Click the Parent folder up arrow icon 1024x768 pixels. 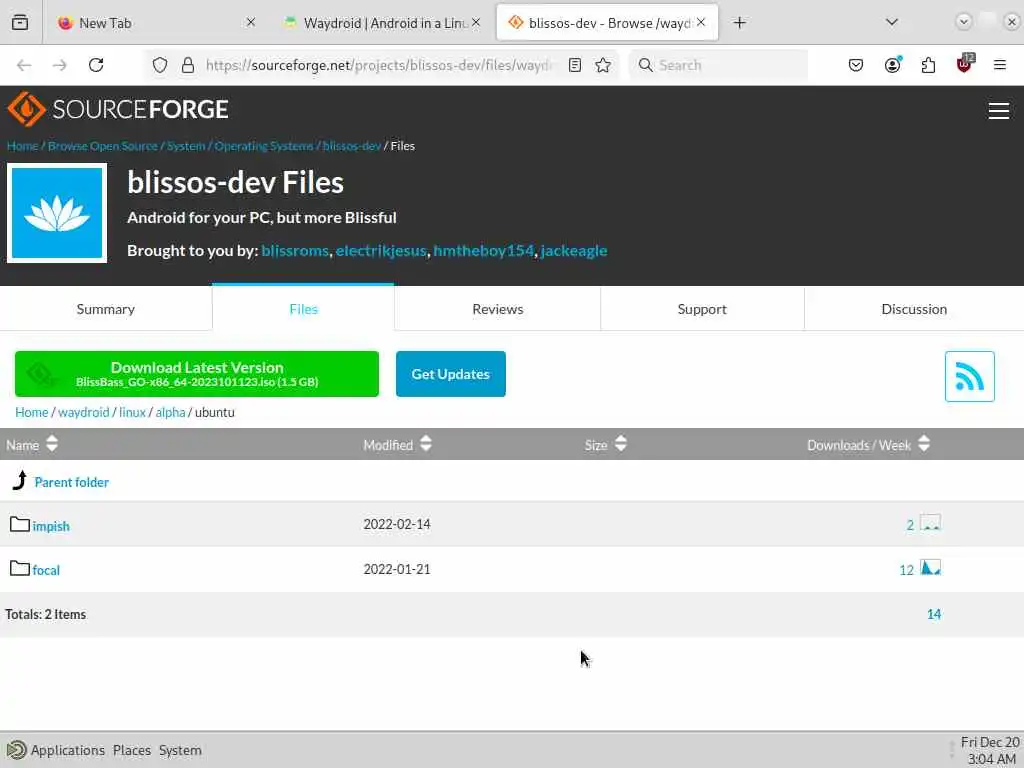tap(20, 481)
